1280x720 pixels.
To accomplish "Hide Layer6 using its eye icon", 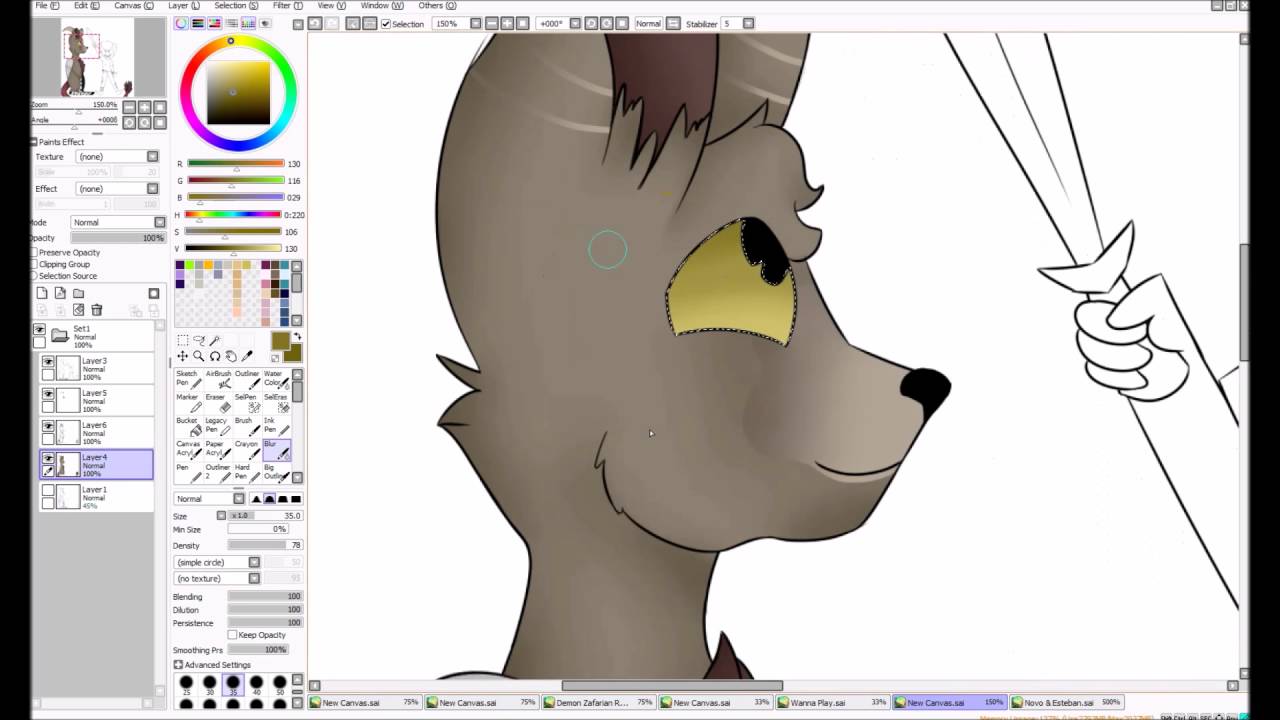I will pyautogui.click(x=48, y=426).
